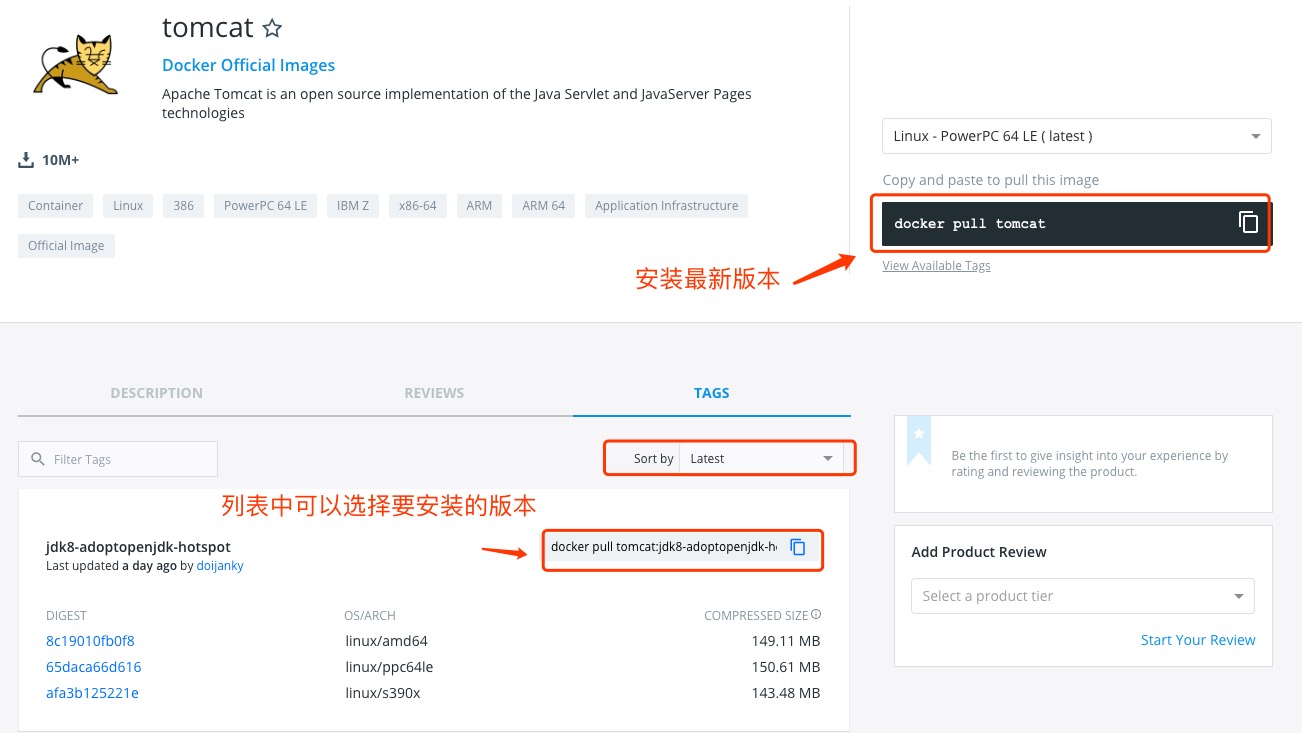Open the View Available Tags link

(936, 265)
